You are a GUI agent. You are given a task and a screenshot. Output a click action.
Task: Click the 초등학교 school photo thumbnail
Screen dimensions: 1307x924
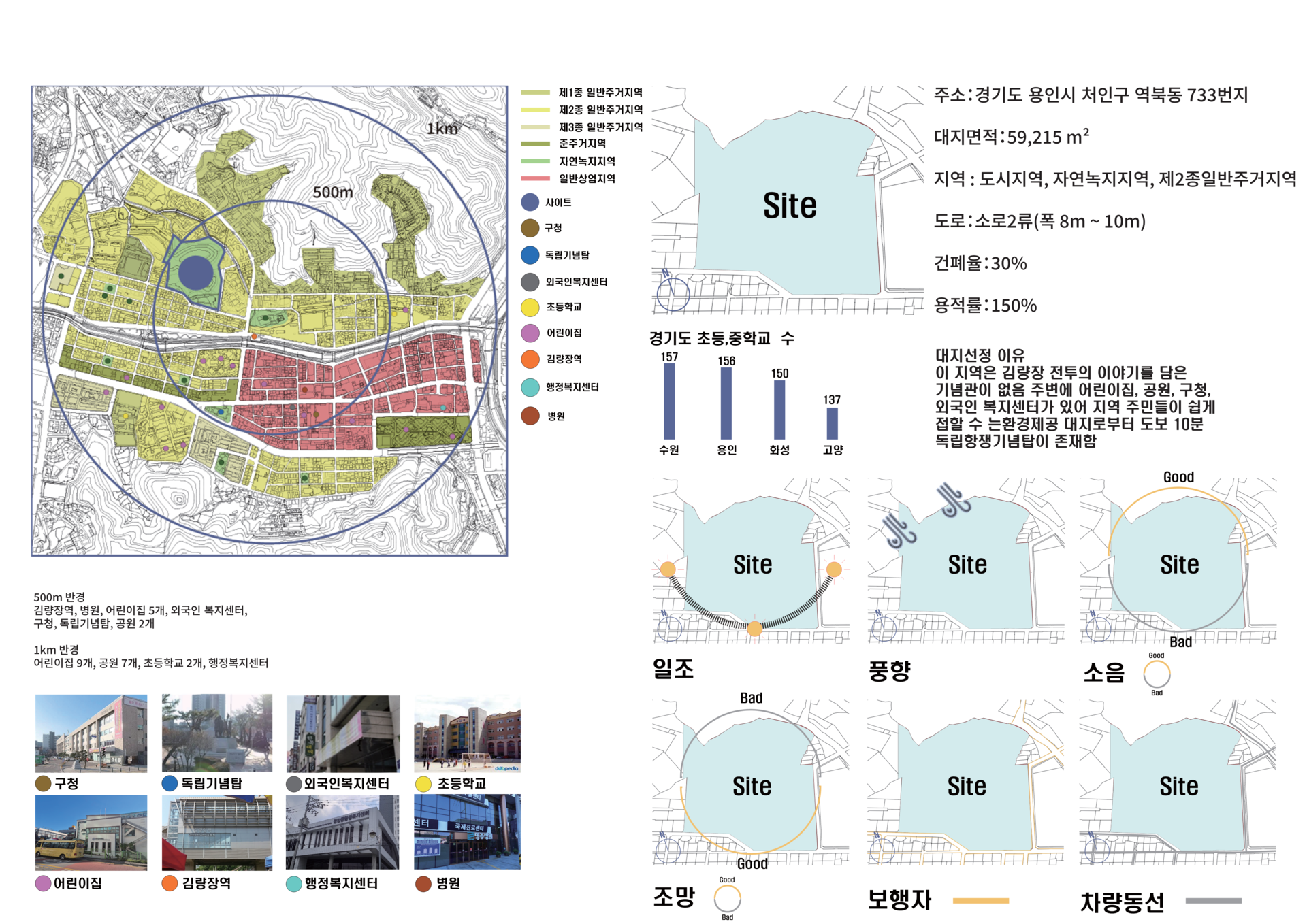[x=467, y=733]
